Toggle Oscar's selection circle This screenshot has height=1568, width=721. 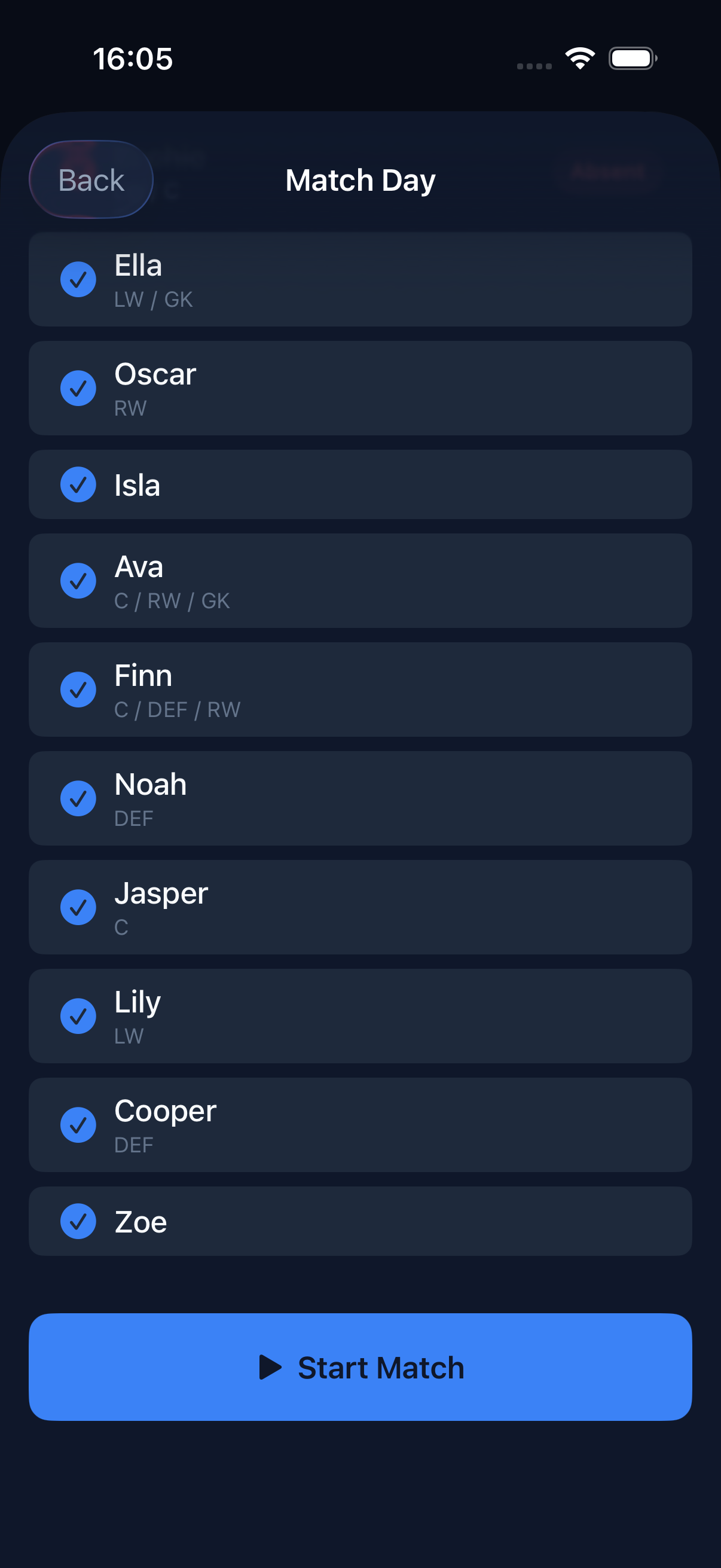click(78, 387)
